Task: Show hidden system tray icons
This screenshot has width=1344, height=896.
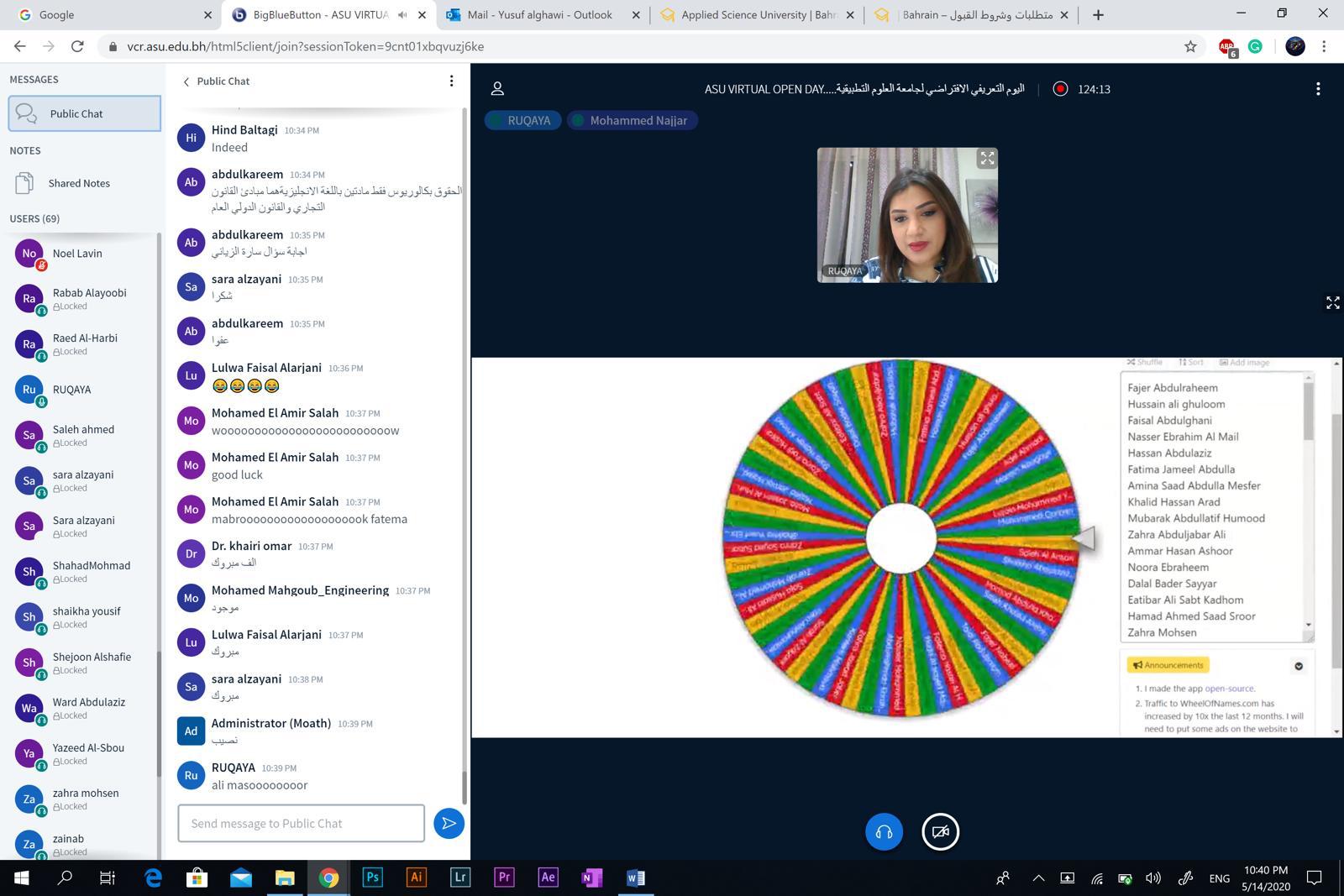Action: tap(1038, 878)
